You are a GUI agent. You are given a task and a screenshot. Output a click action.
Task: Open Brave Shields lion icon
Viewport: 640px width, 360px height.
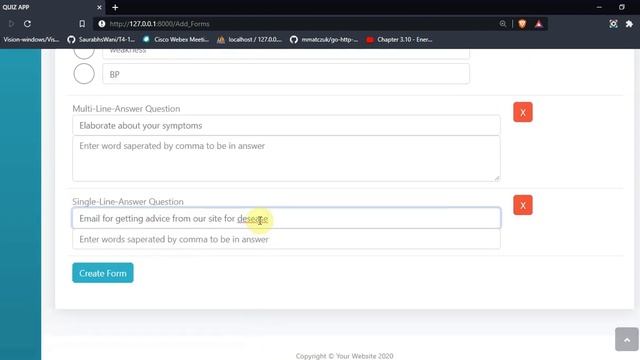(522, 24)
